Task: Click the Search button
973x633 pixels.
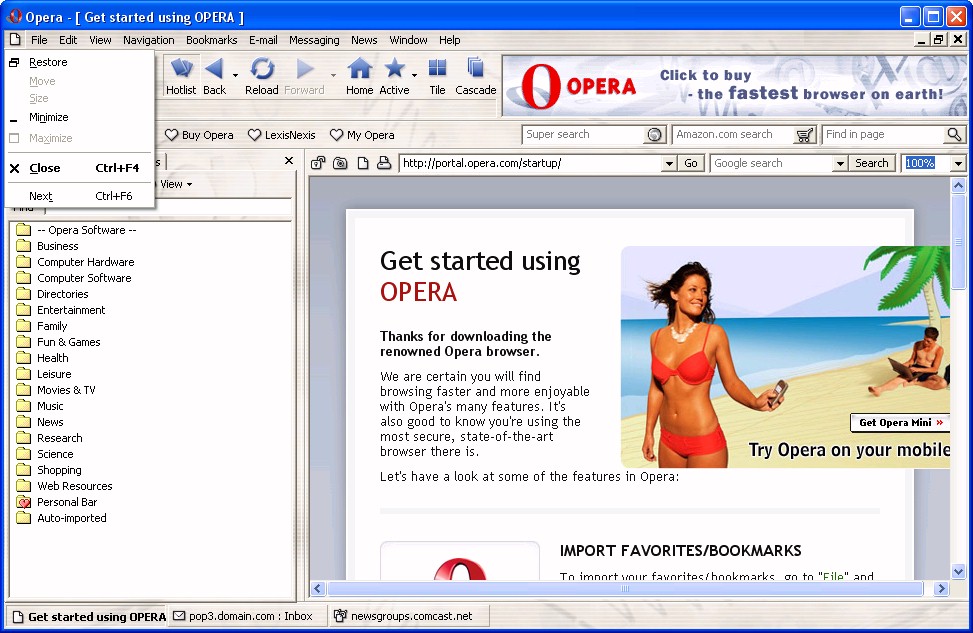Action: pyautogui.click(x=872, y=163)
